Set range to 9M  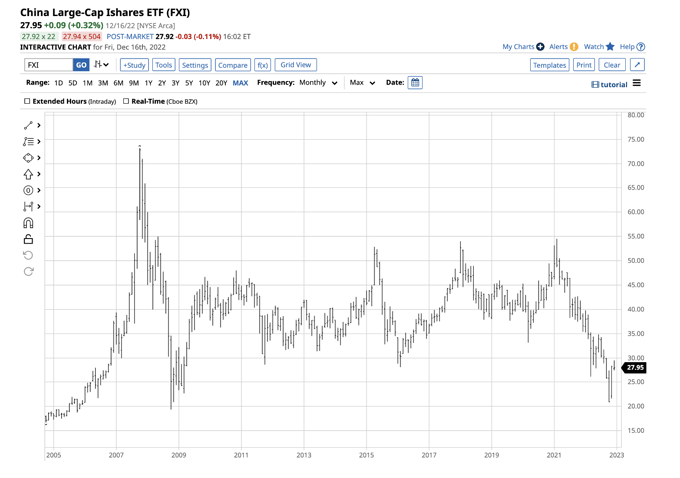point(134,83)
